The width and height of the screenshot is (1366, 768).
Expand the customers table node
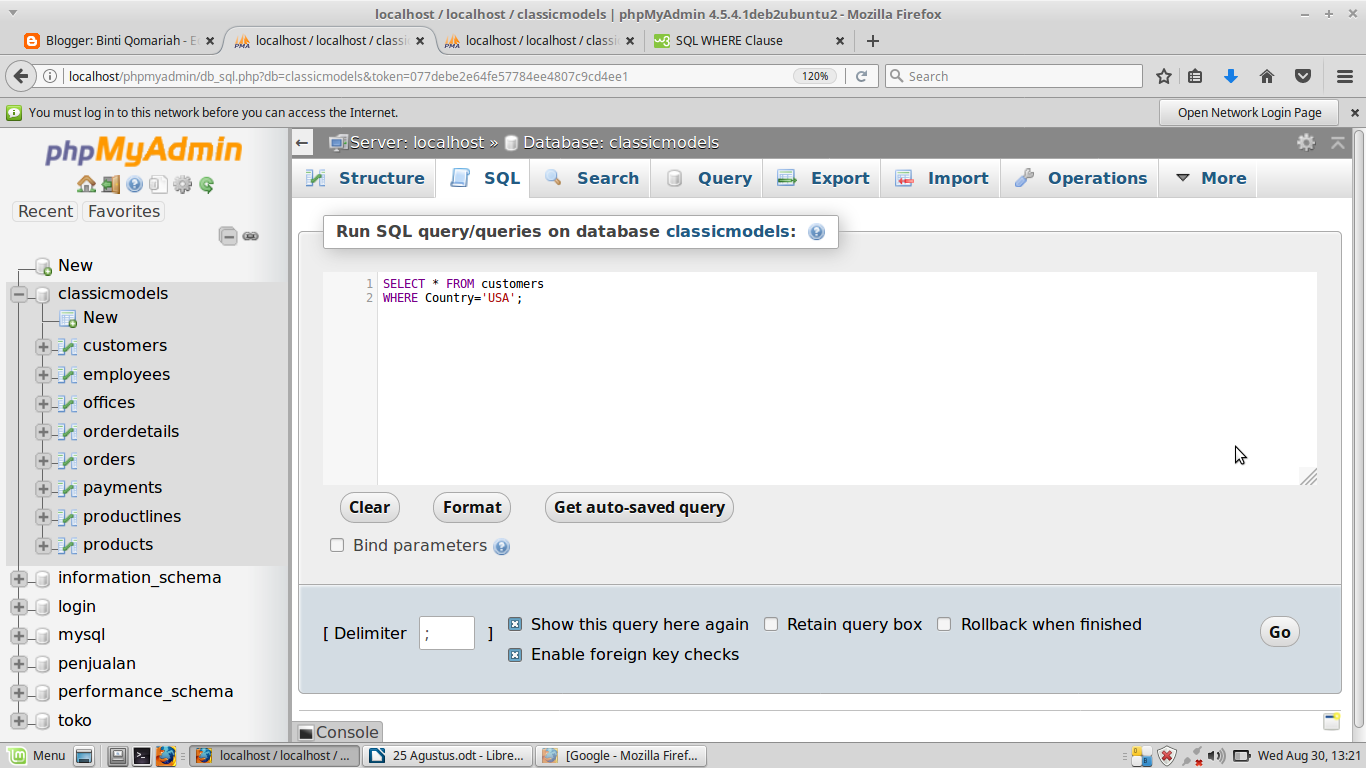[41, 345]
